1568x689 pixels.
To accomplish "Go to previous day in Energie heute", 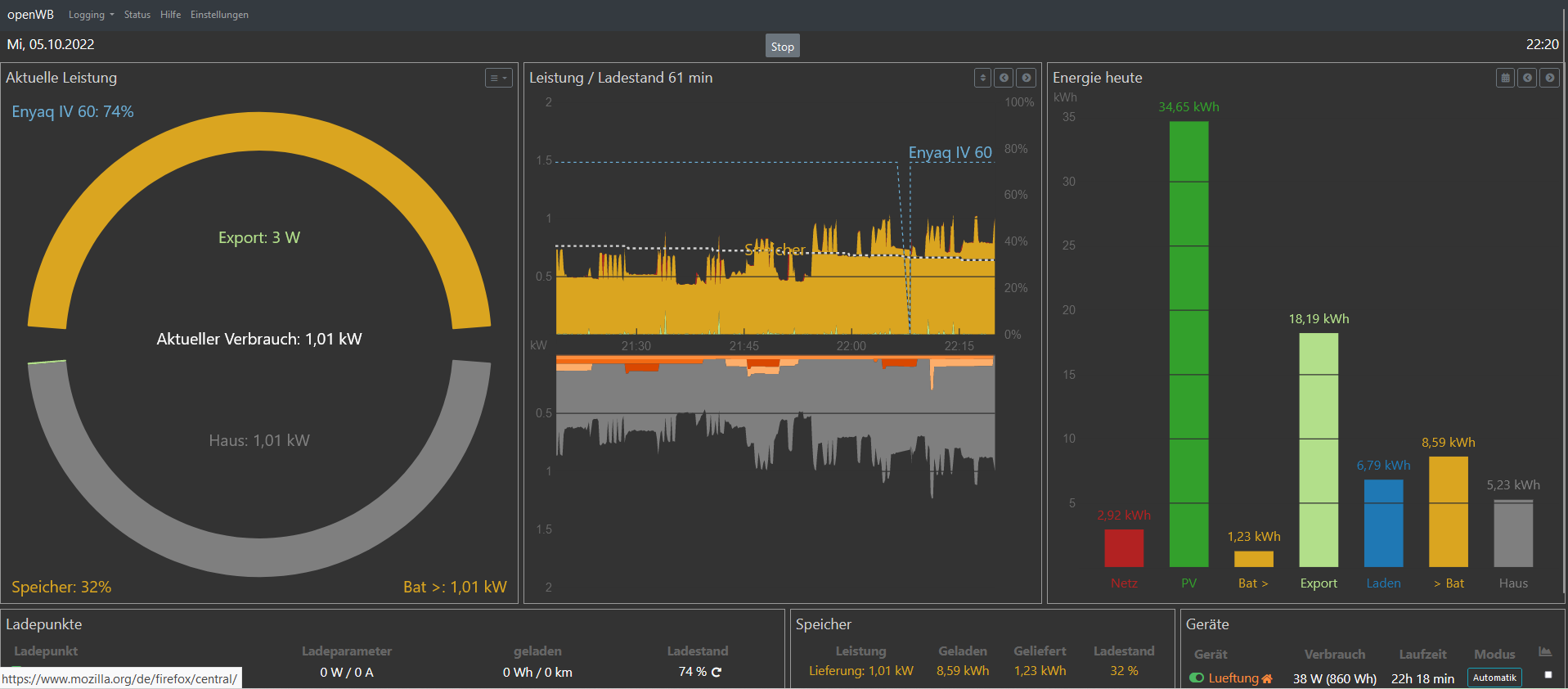I will pyautogui.click(x=1527, y=78).
